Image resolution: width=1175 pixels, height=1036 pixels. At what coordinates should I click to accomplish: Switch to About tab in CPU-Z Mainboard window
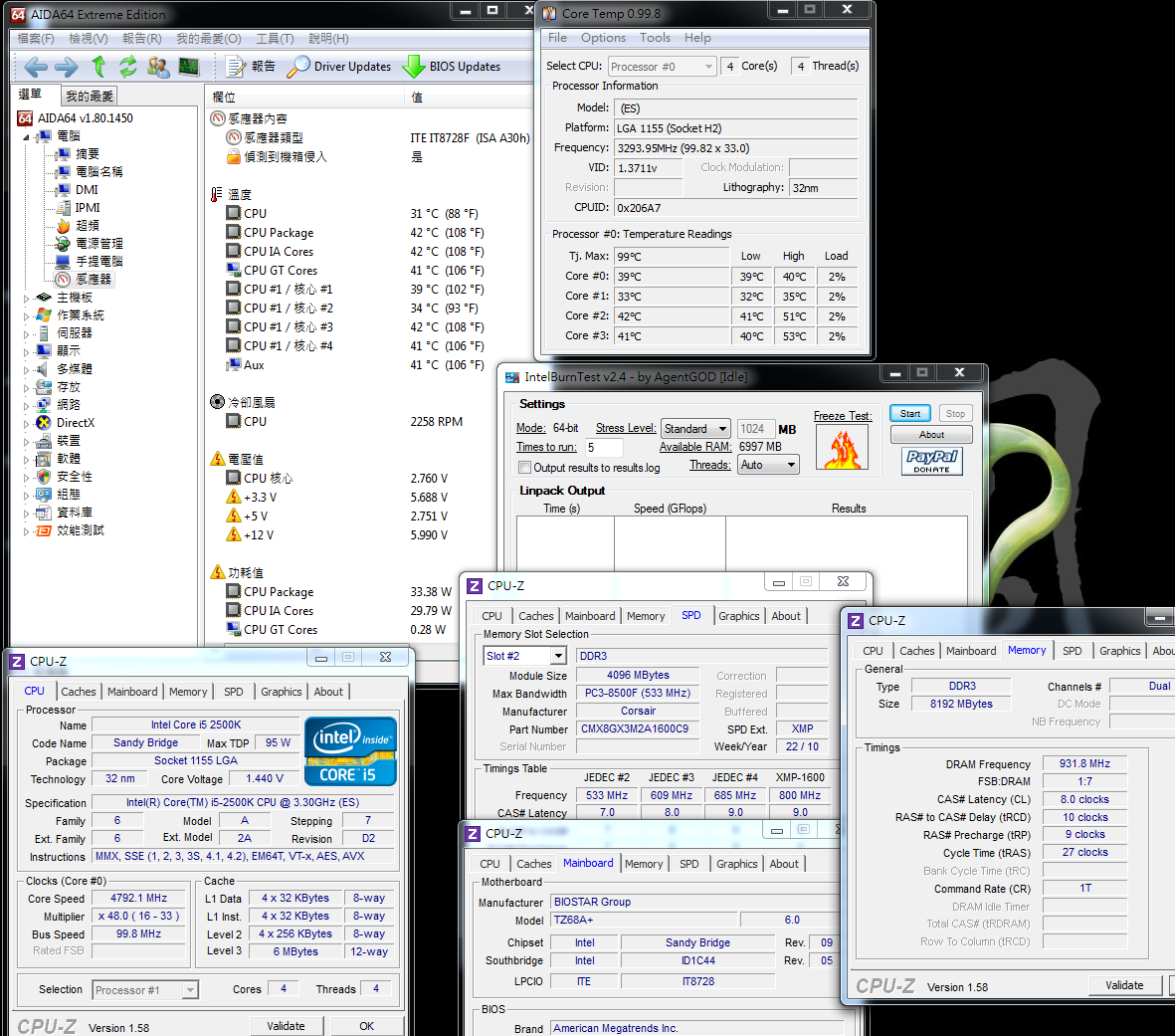click(784, 864)
